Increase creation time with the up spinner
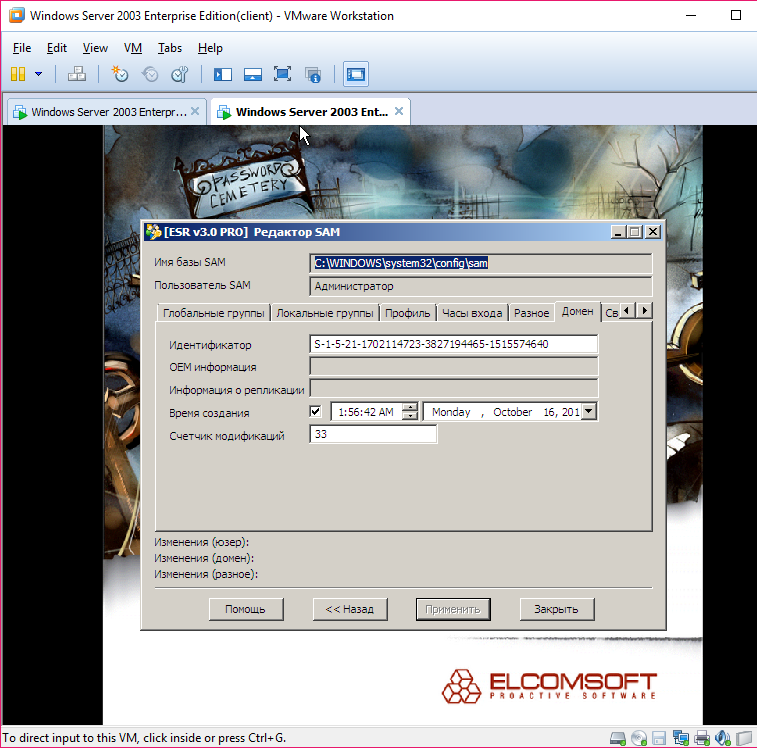Screen dimensions: 757x748 click(x=410, y=407)
